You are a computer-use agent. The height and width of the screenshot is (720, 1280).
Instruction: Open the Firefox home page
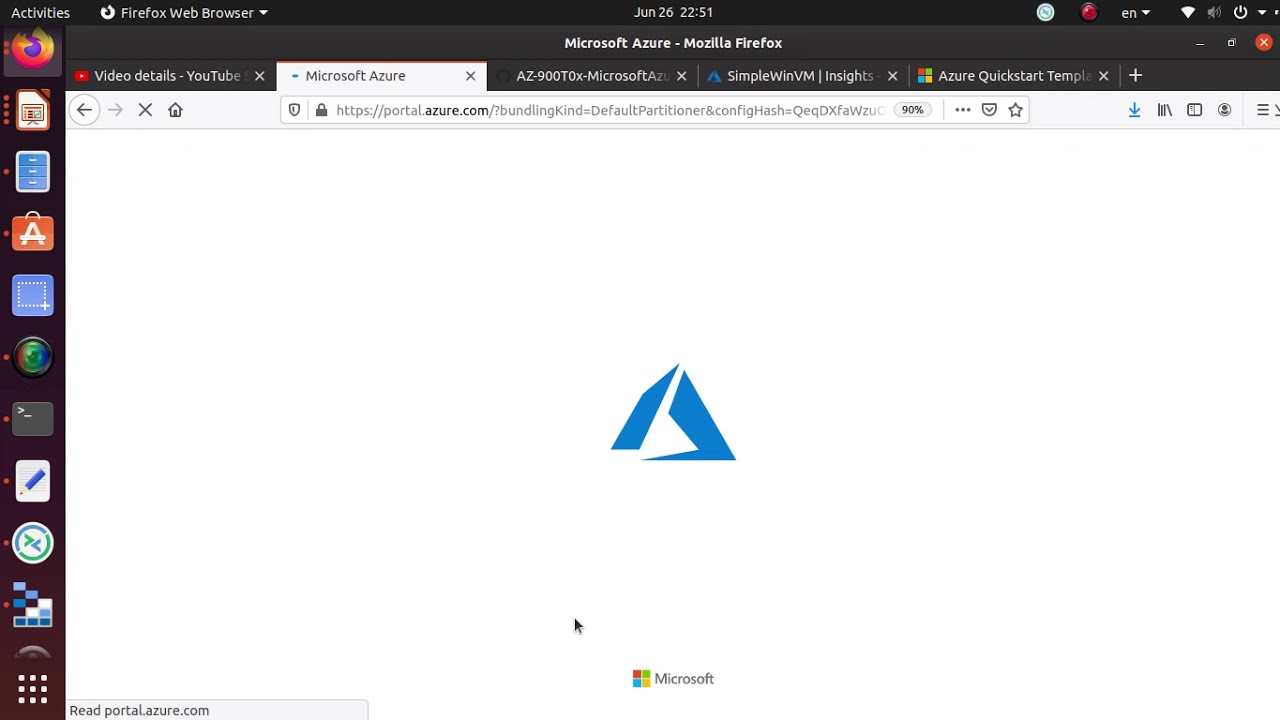[175, 110]
